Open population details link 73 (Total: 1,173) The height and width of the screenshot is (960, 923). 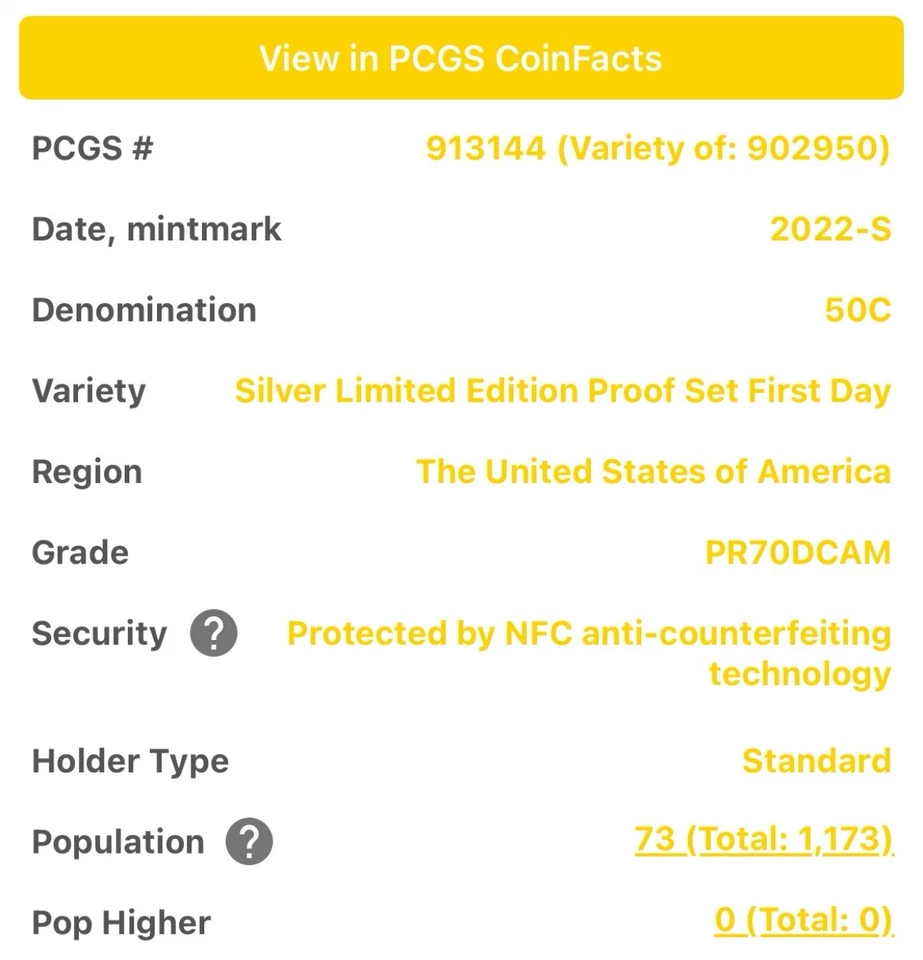click(766, 839)
